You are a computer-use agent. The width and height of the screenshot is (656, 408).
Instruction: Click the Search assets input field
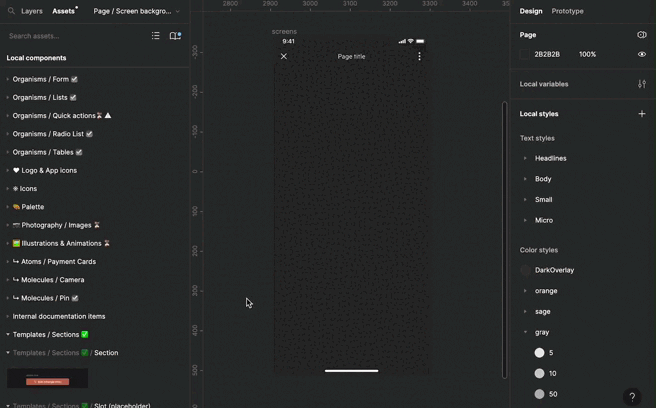(x=70, y=36)
